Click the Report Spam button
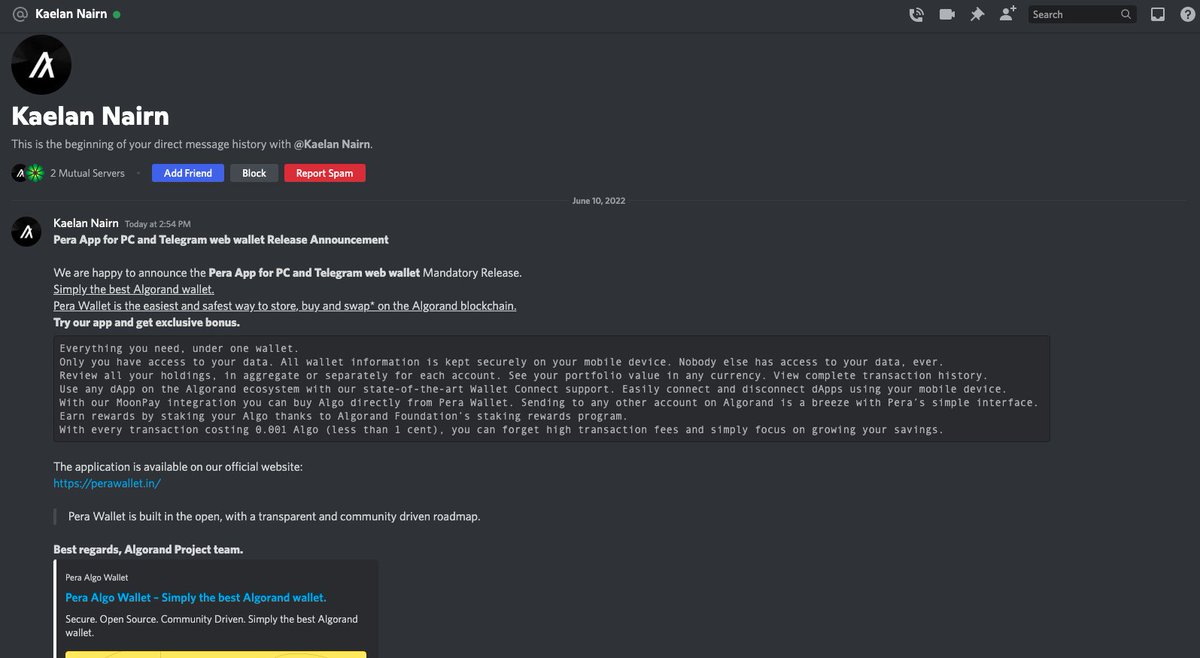Viewport: 1200px width, 658px height. point(325,173)
